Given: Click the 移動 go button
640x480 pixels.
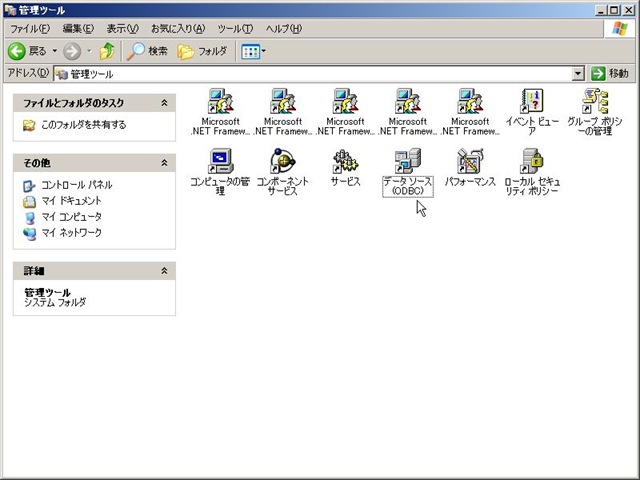Looking at the screenshot, I should tap(610, 74).
